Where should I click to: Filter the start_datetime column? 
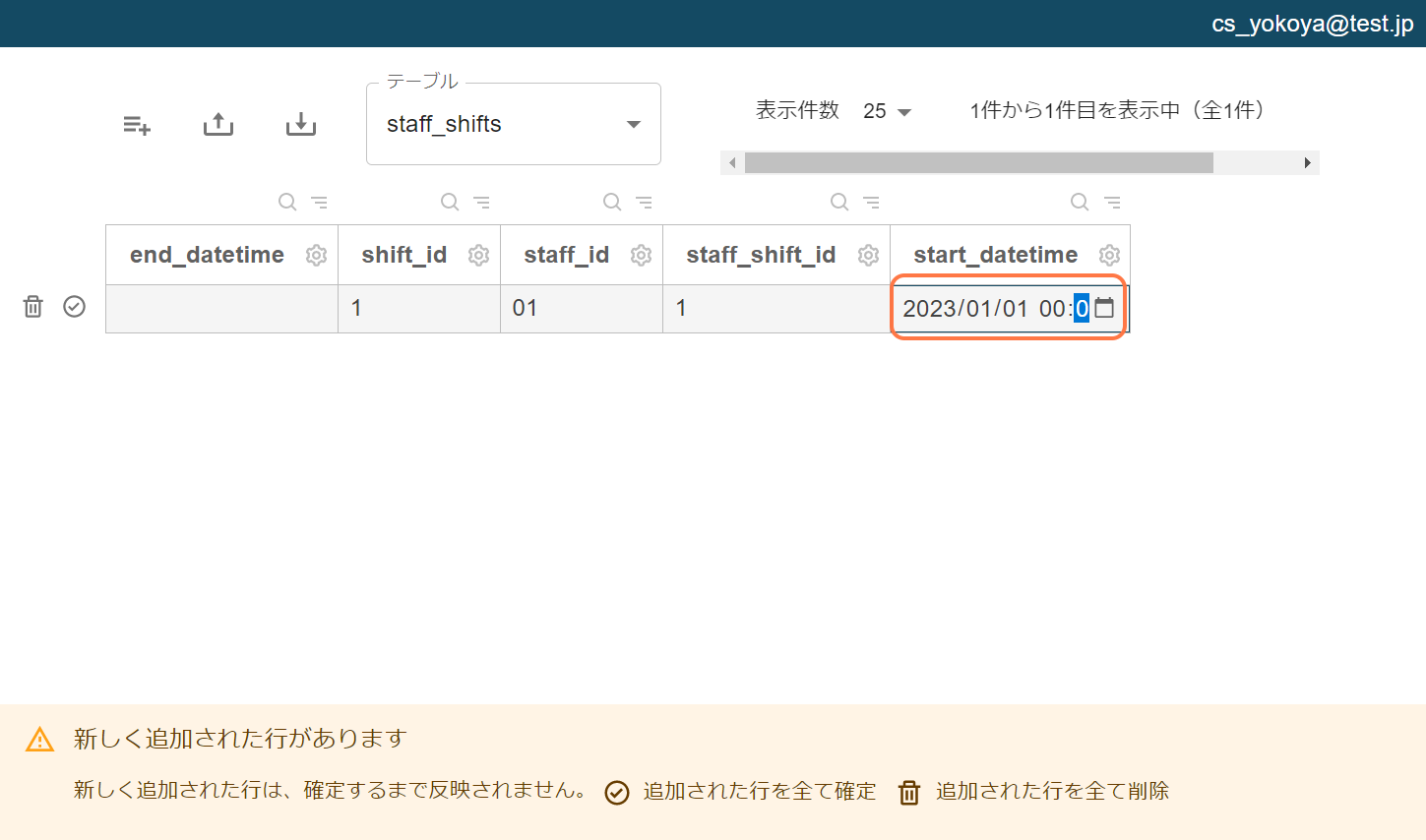pos(1112,202)
